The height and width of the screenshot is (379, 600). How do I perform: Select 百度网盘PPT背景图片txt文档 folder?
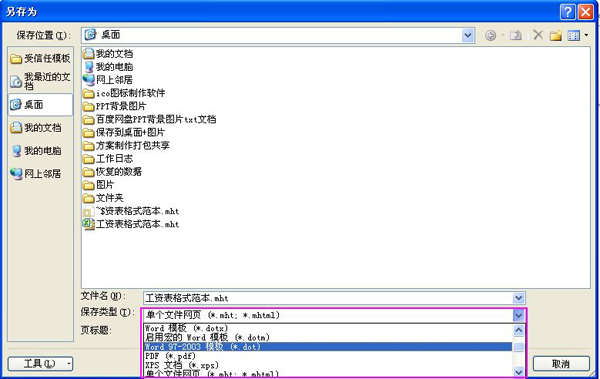pos(150,119)
